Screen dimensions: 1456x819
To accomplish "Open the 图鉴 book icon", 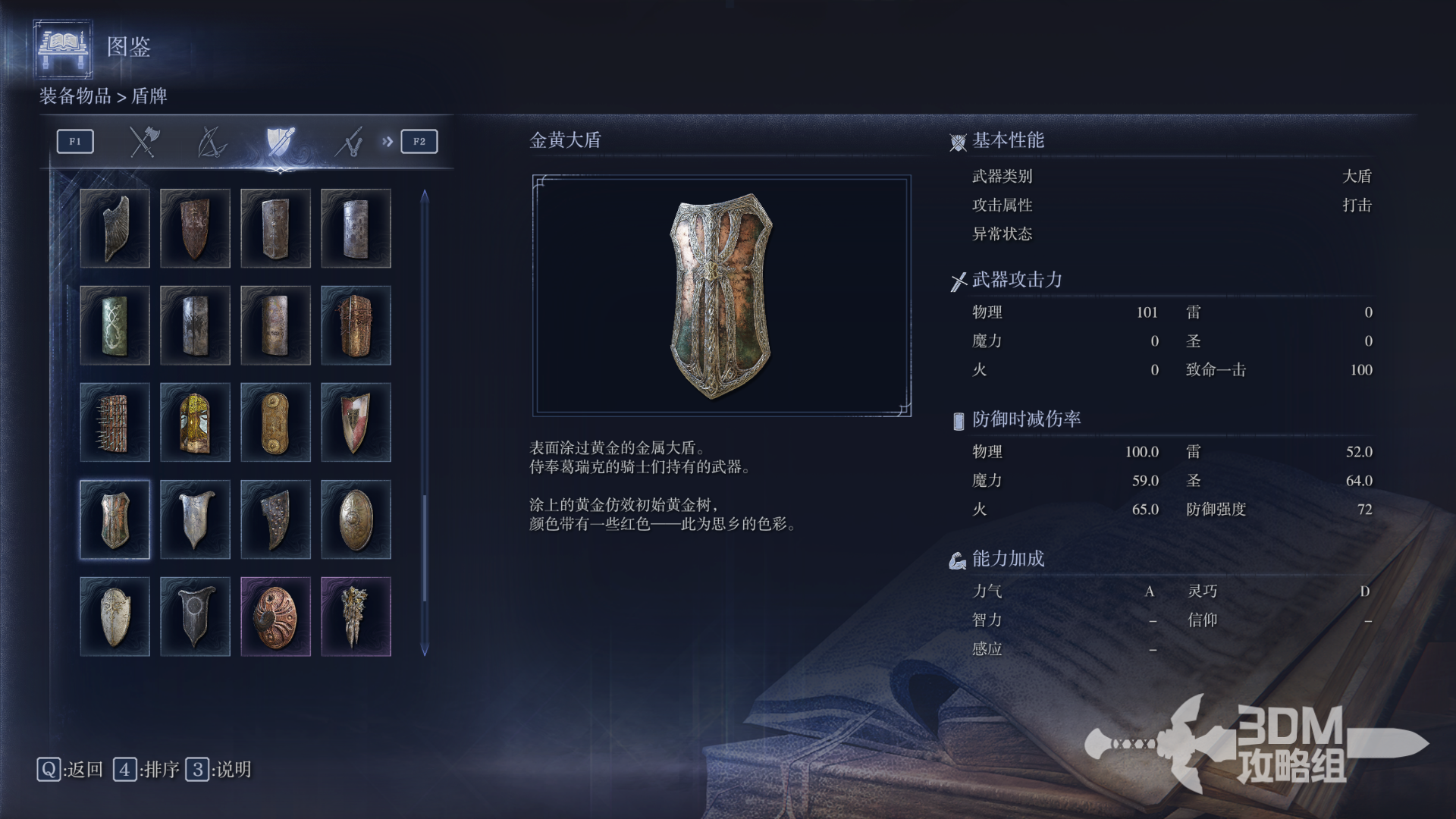I will 64,49.
